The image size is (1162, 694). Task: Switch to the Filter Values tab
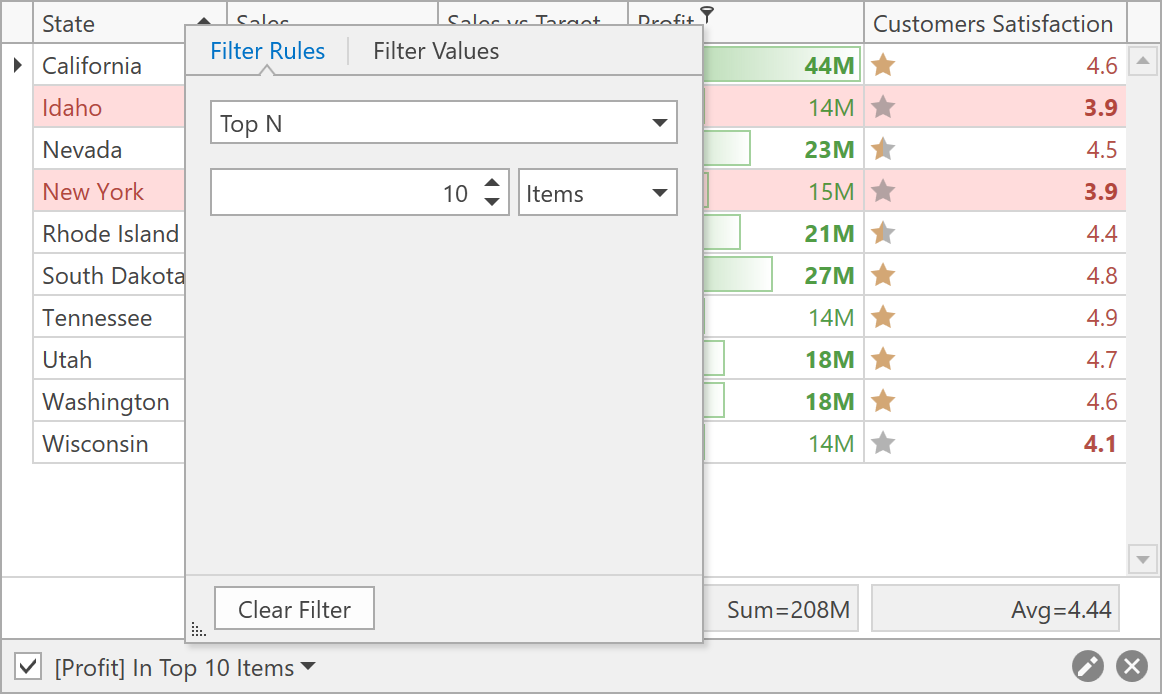pyautogui.click(x=436, y=50)
